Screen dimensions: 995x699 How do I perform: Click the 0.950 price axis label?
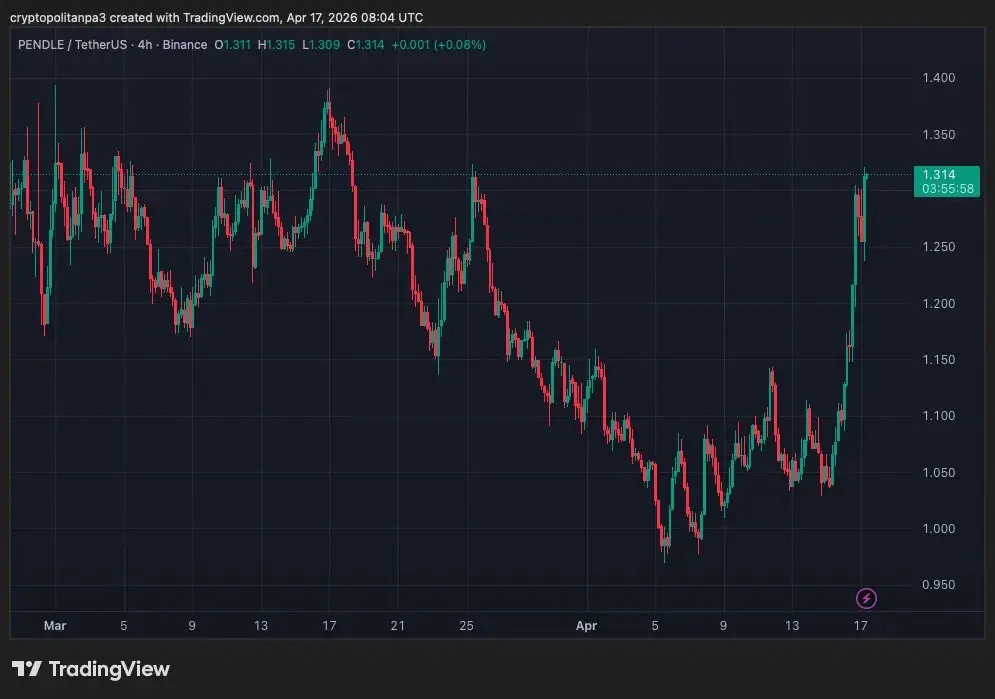(x=938, y=585)
